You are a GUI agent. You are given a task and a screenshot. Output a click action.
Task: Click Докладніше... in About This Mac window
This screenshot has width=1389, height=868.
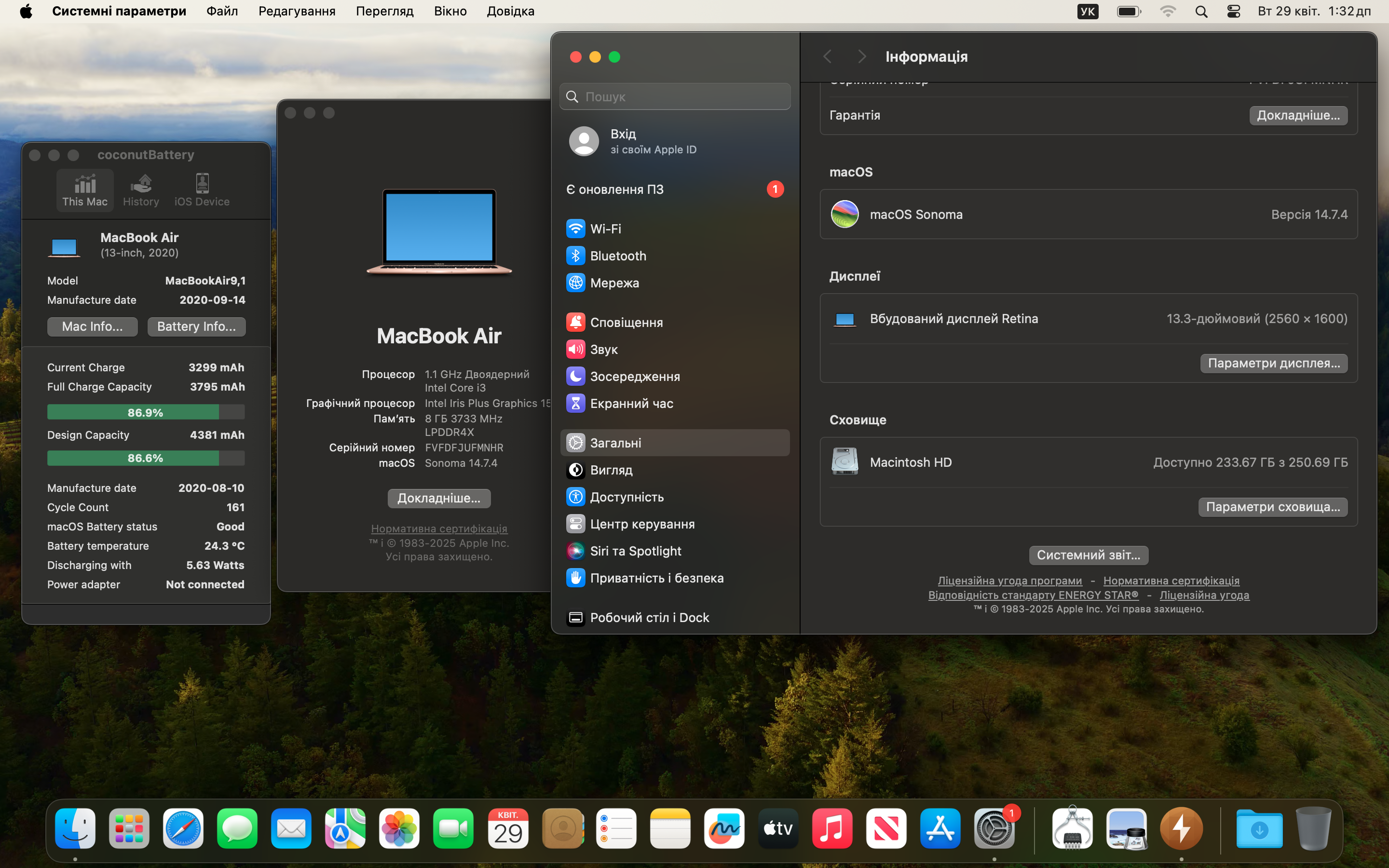click(439, 498)
